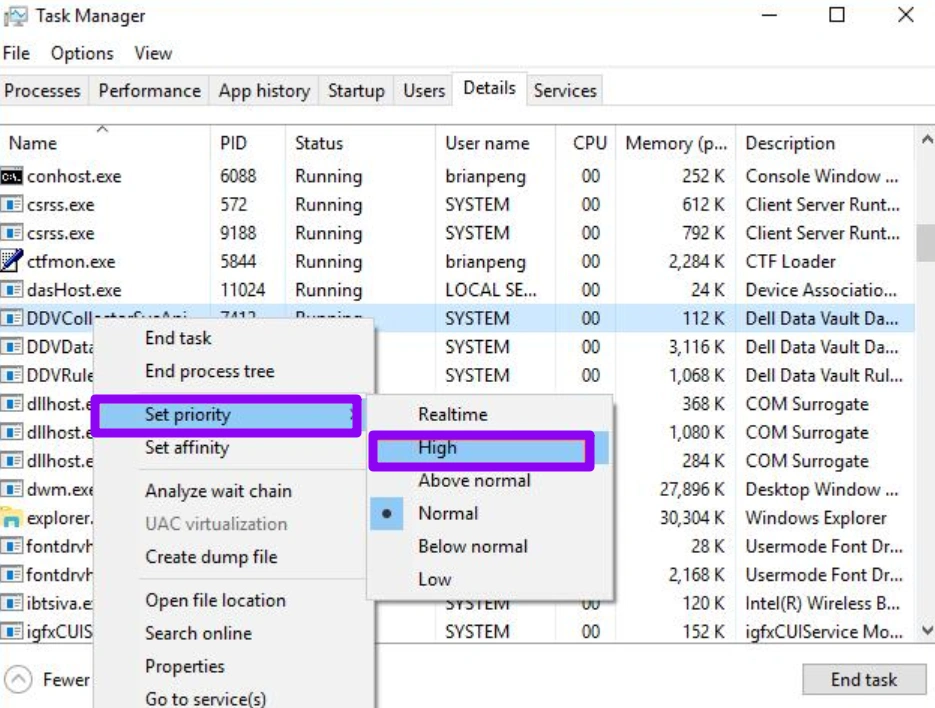Switch to the Performance tab

click(x=149, y=91)
